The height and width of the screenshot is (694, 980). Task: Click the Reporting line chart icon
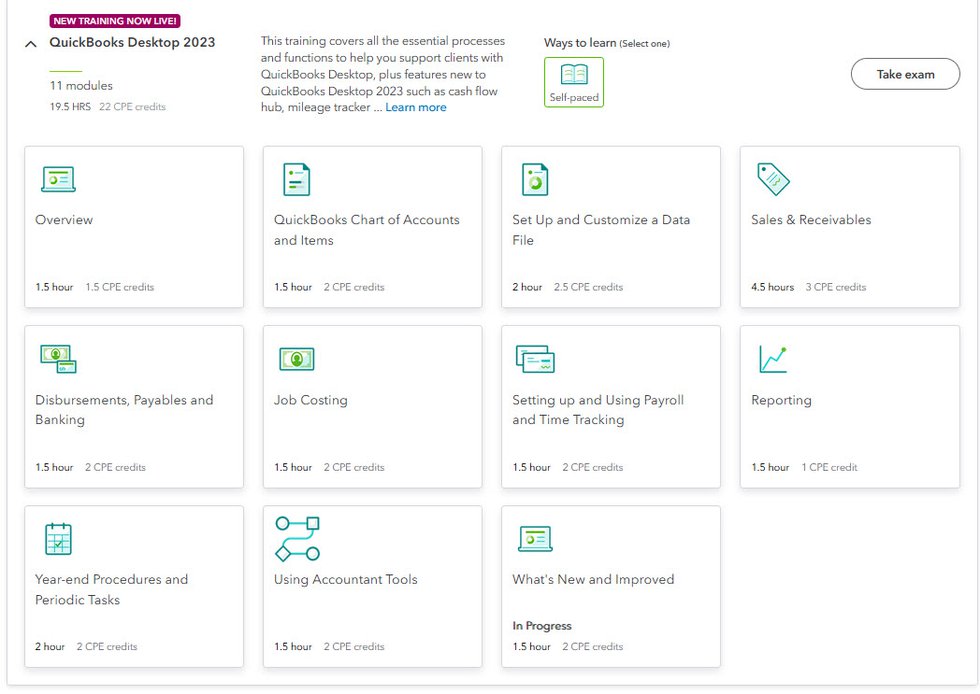(x=772, y=359)
